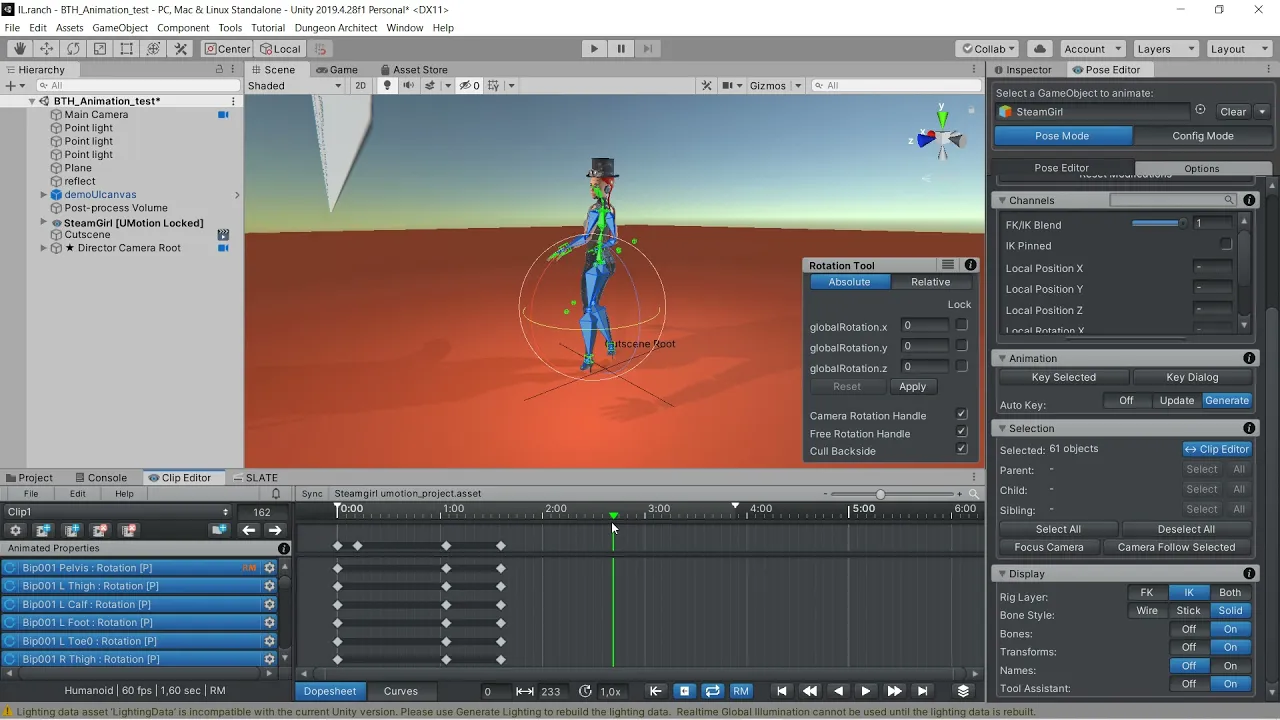Viewport: 1280px width, 720px height.
Task: Open Layers dropdown in toolbar
Action: click(x=1164, y=48)
